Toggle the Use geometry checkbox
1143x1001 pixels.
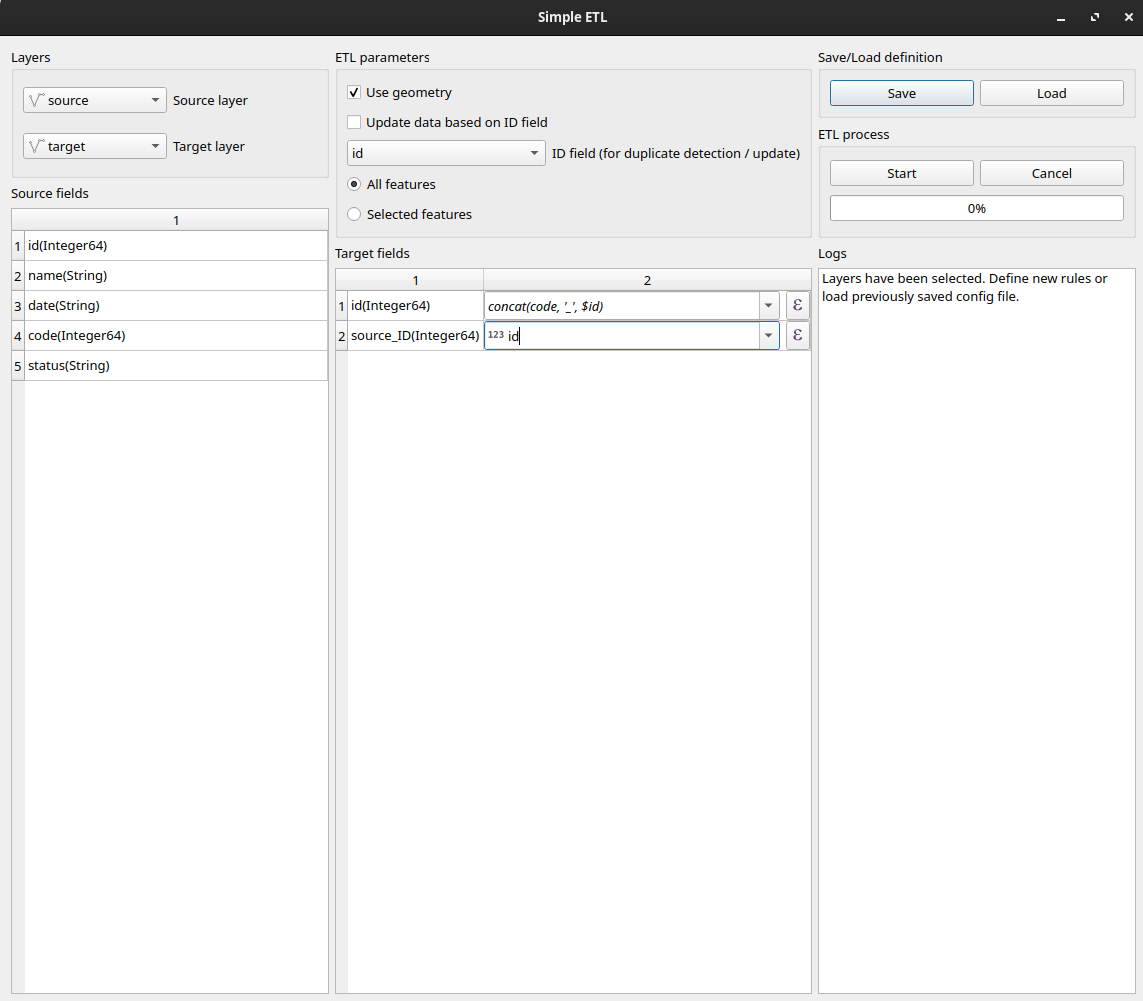tap(354, 93)
